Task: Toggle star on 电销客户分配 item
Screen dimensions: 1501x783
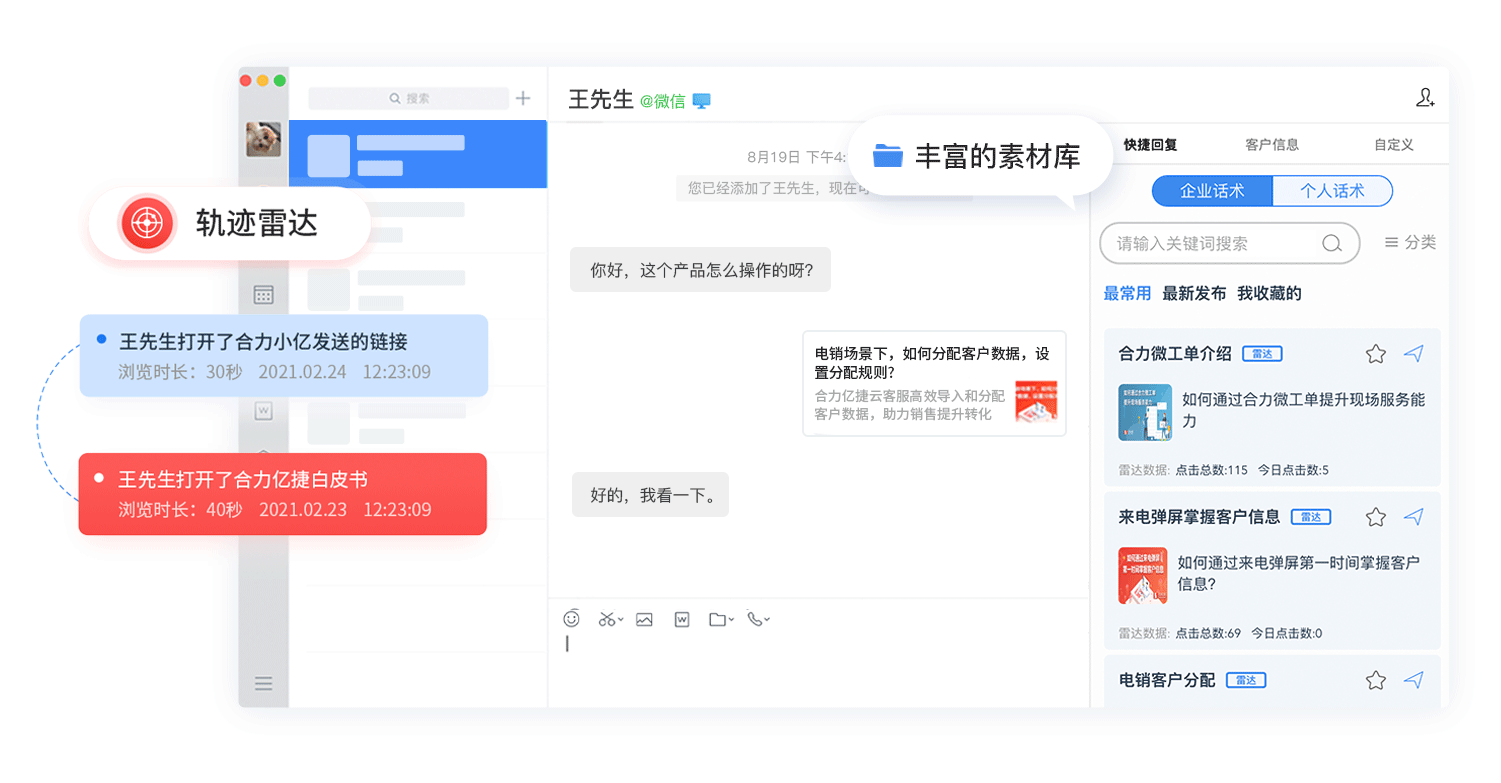Action: (x=1376, y=681)
